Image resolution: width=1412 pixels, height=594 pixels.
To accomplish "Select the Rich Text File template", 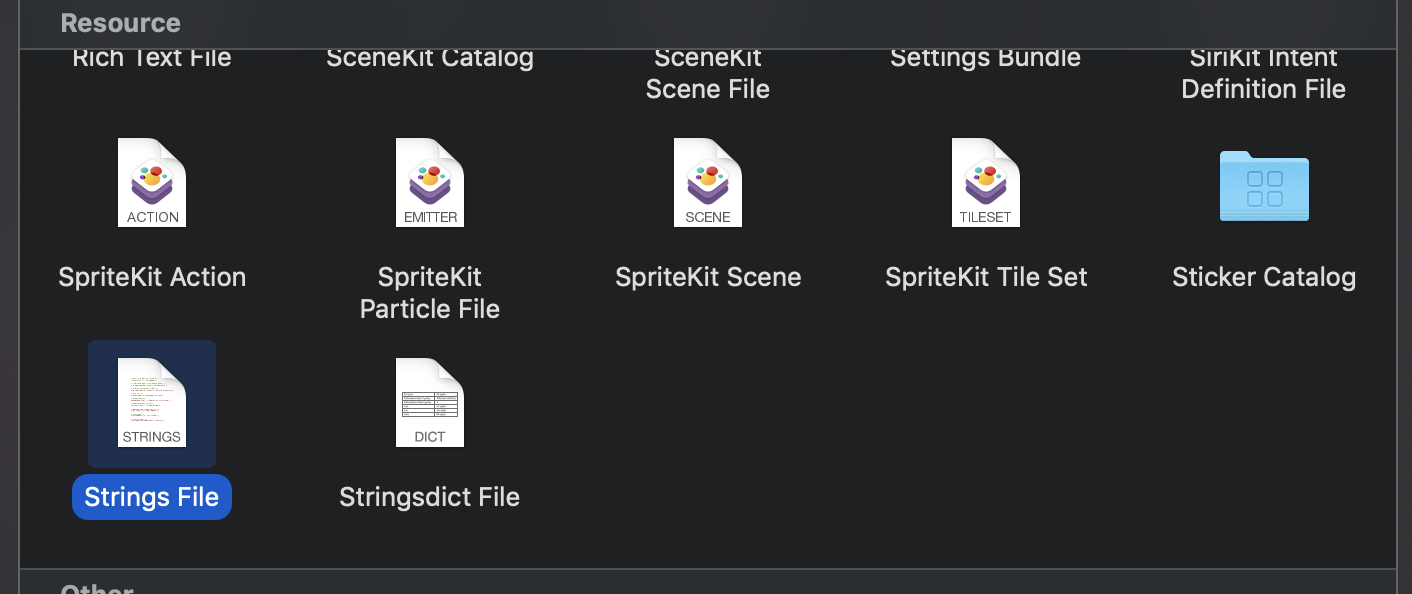I will click(x=152, y=58).
